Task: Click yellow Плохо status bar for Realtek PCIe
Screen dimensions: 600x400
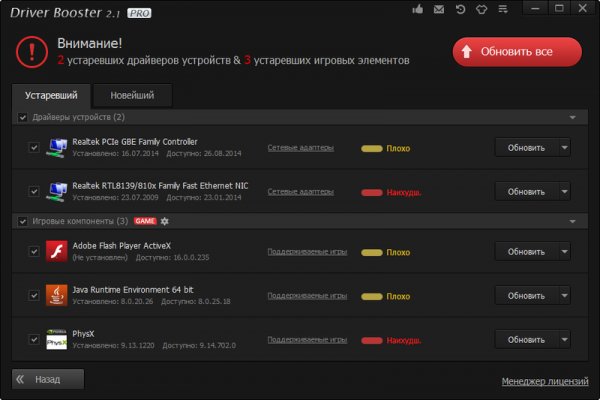Action: click(x=372, y=149)
